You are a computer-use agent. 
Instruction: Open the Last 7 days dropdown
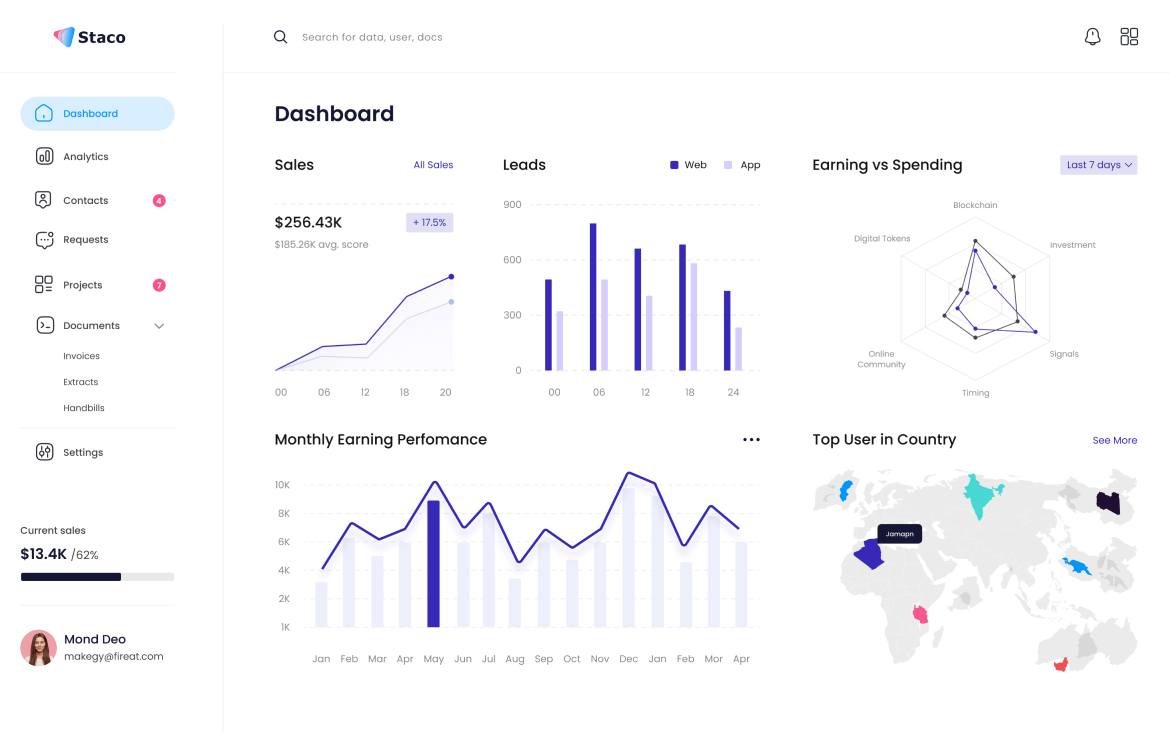(1098, 165)
